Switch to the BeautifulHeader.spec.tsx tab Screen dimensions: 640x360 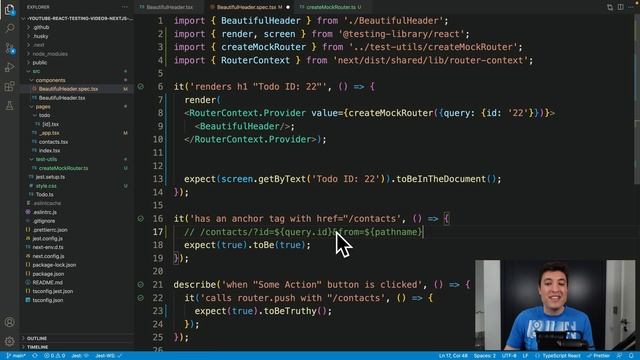pyautogui.click(x=249, y=7)
